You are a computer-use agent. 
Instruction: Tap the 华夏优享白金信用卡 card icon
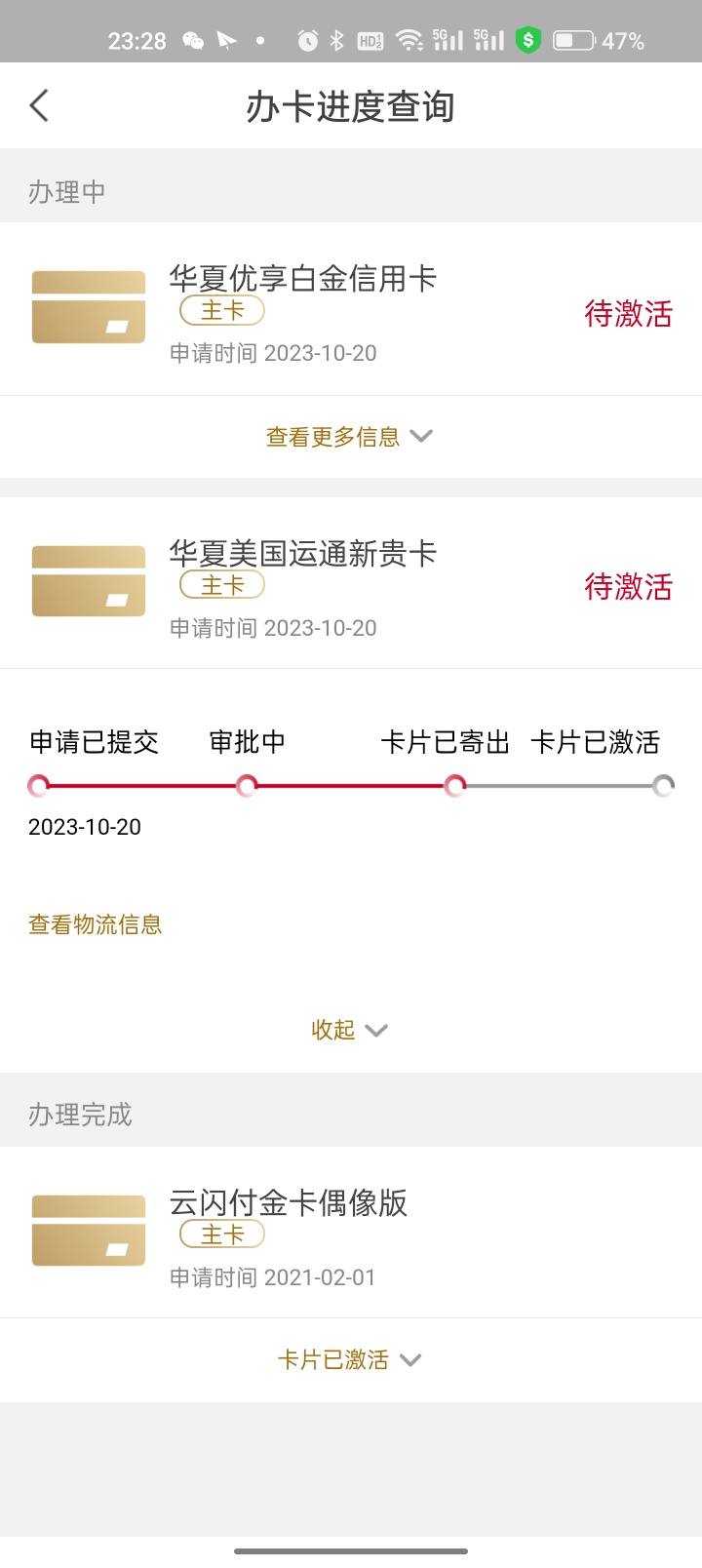click(89, 307)
